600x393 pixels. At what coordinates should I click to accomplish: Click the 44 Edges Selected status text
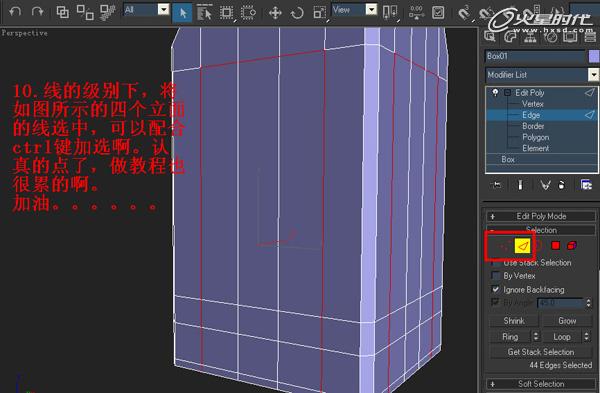[x=561, y=365]
